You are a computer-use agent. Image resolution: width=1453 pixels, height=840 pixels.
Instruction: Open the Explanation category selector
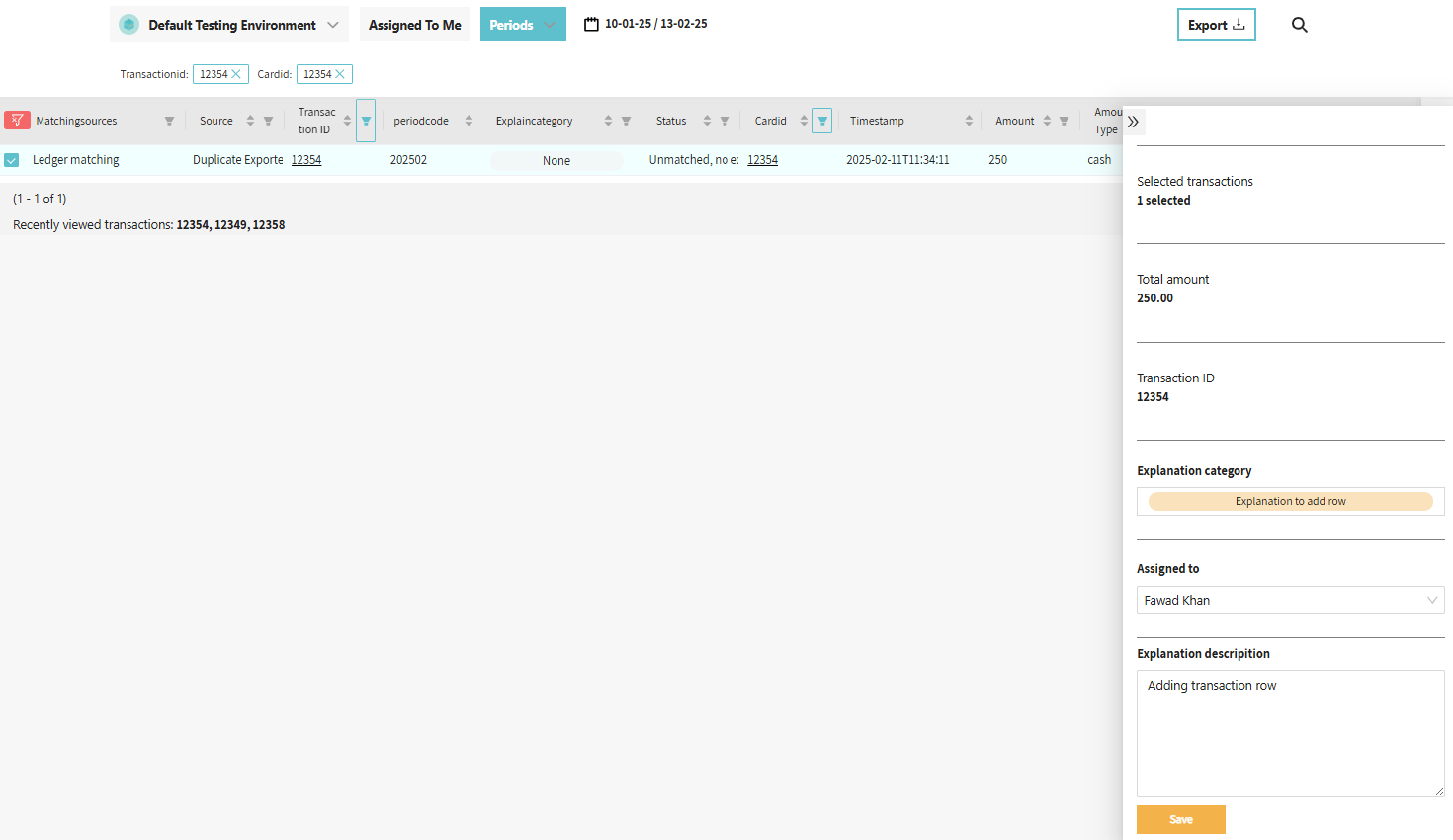(1291, 501)
